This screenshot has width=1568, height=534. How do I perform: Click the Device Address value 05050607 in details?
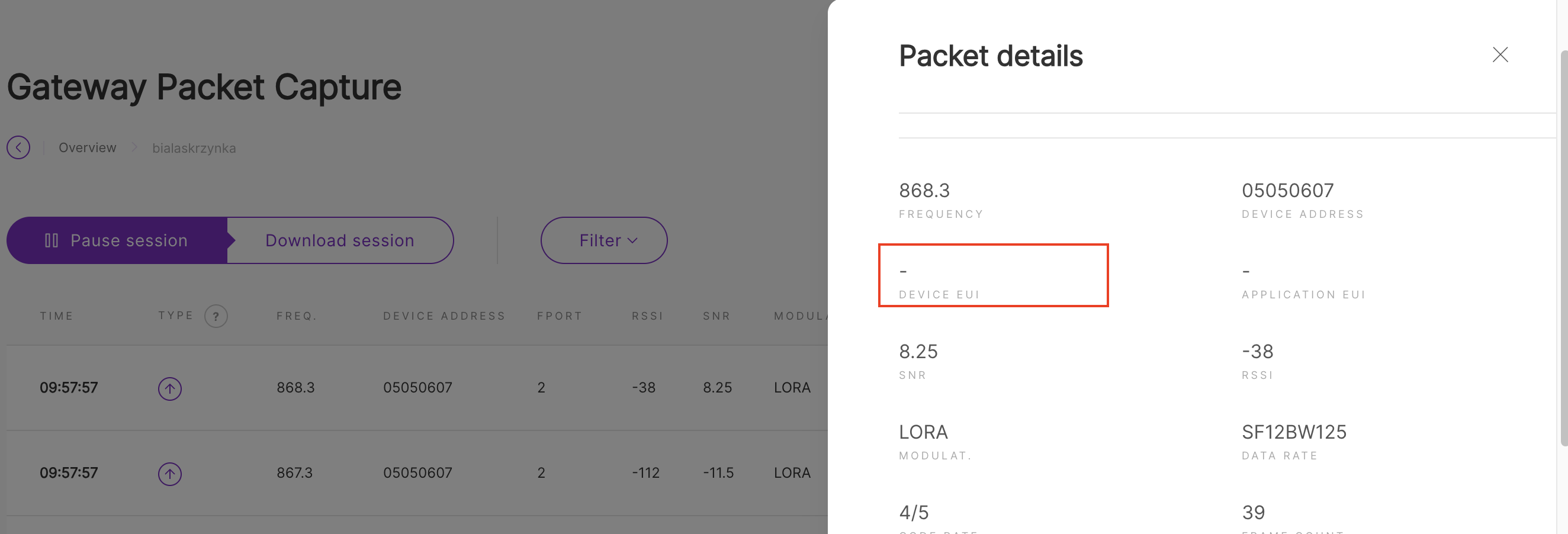tap(1287, 191)
